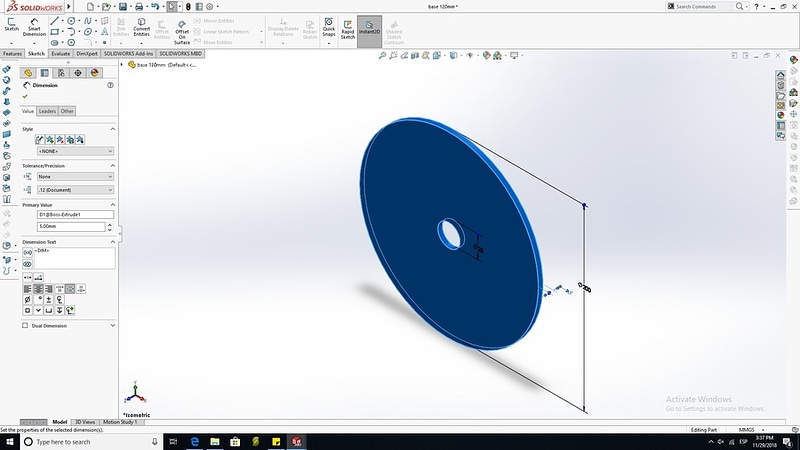Insert the plus/minus symbol
Image resolution: width=800 pixels, height=450 pixels.
pyautogui.click(x=49, y=299)
